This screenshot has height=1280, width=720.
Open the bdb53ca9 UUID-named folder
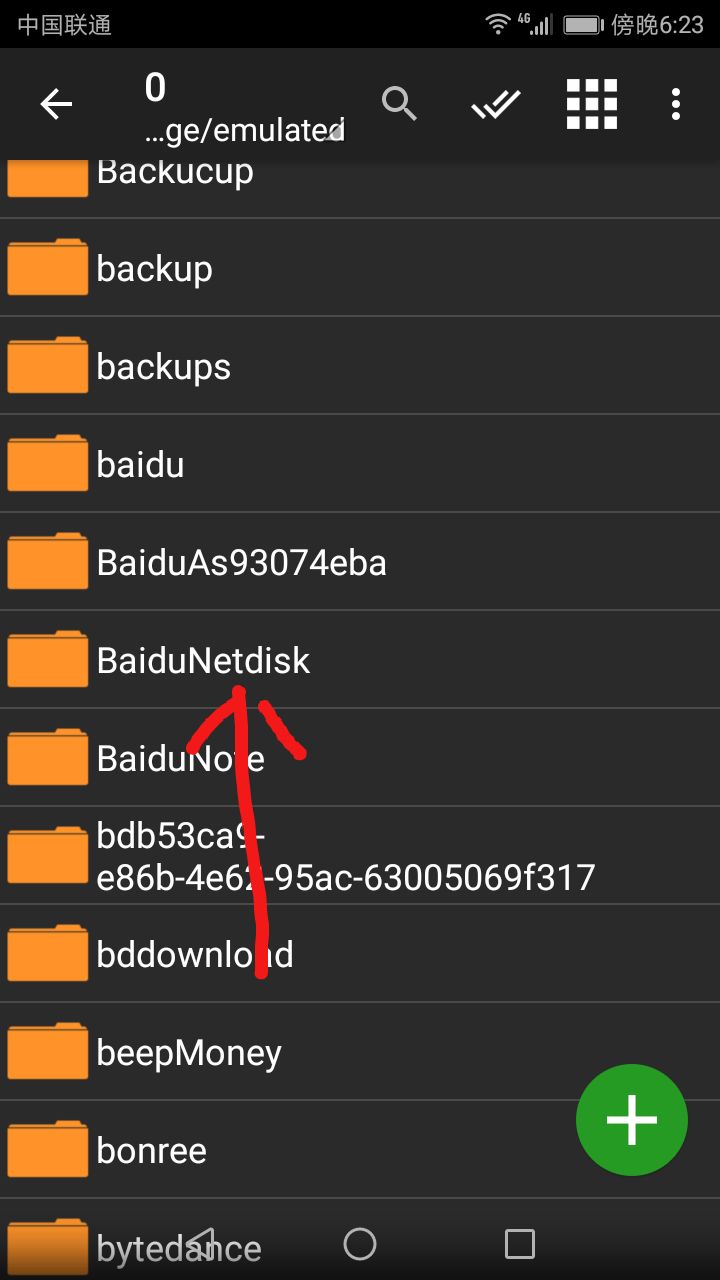pos(360,856)
